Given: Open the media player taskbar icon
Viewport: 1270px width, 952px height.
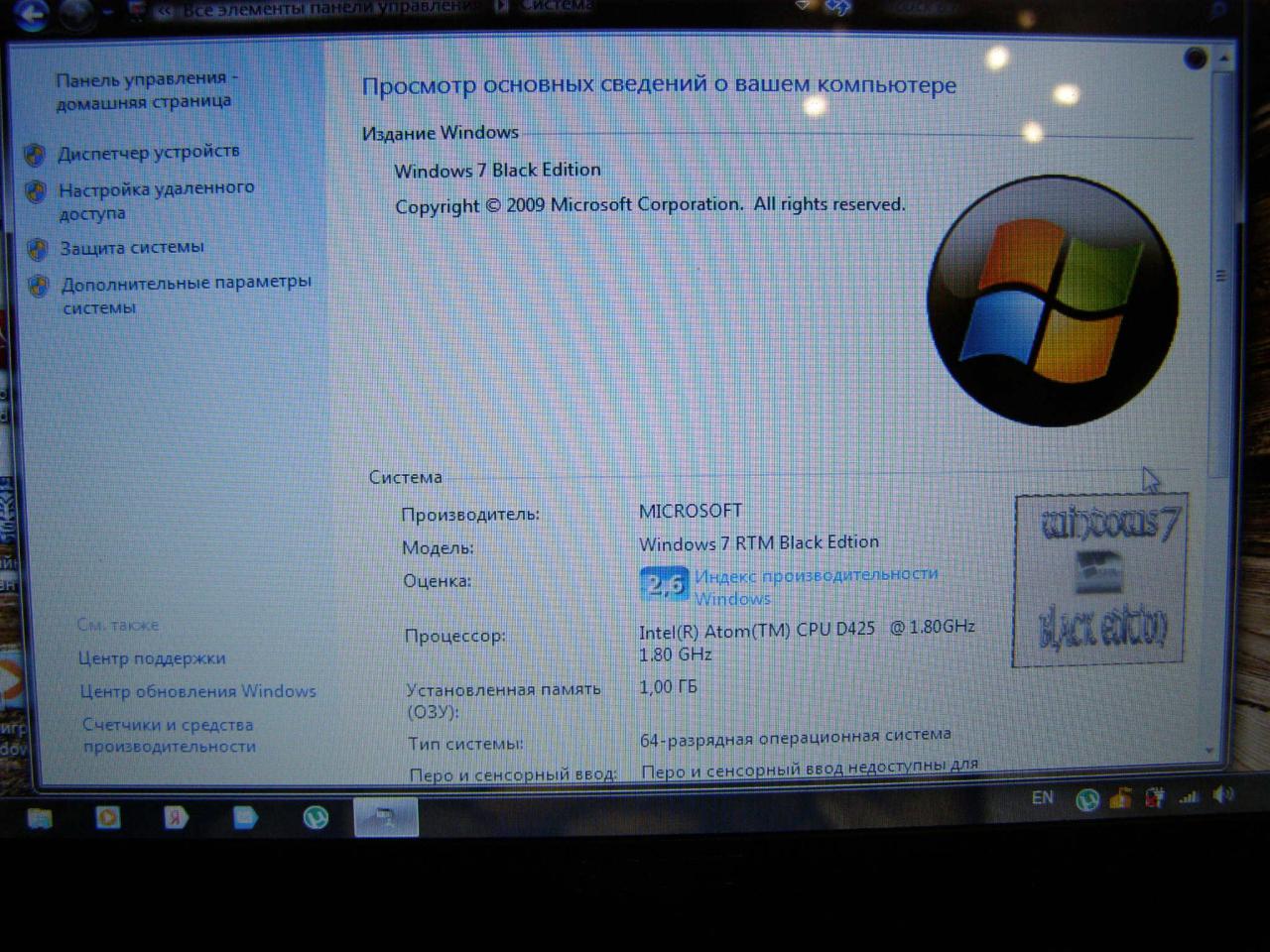Looking at the screenshot, I should [107, 817].
